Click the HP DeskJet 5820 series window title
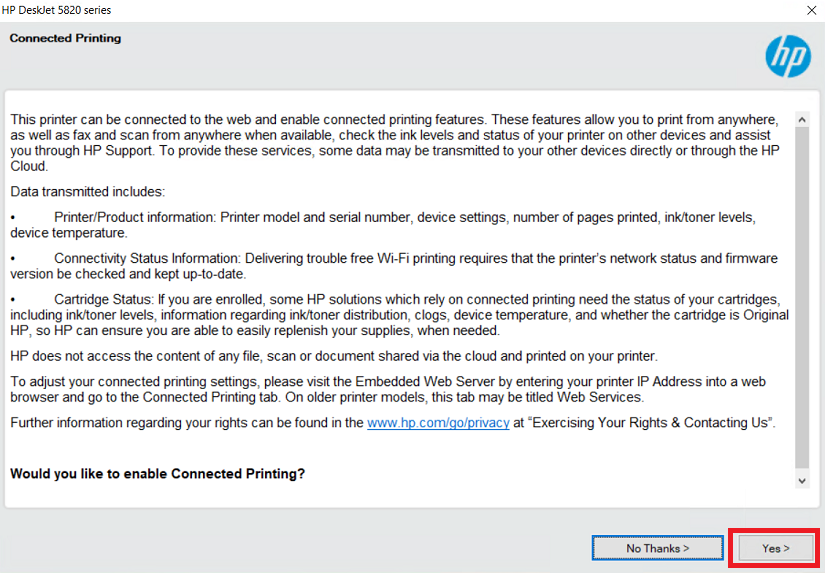This screenshot has height=573, width=825. click(56, 10)
